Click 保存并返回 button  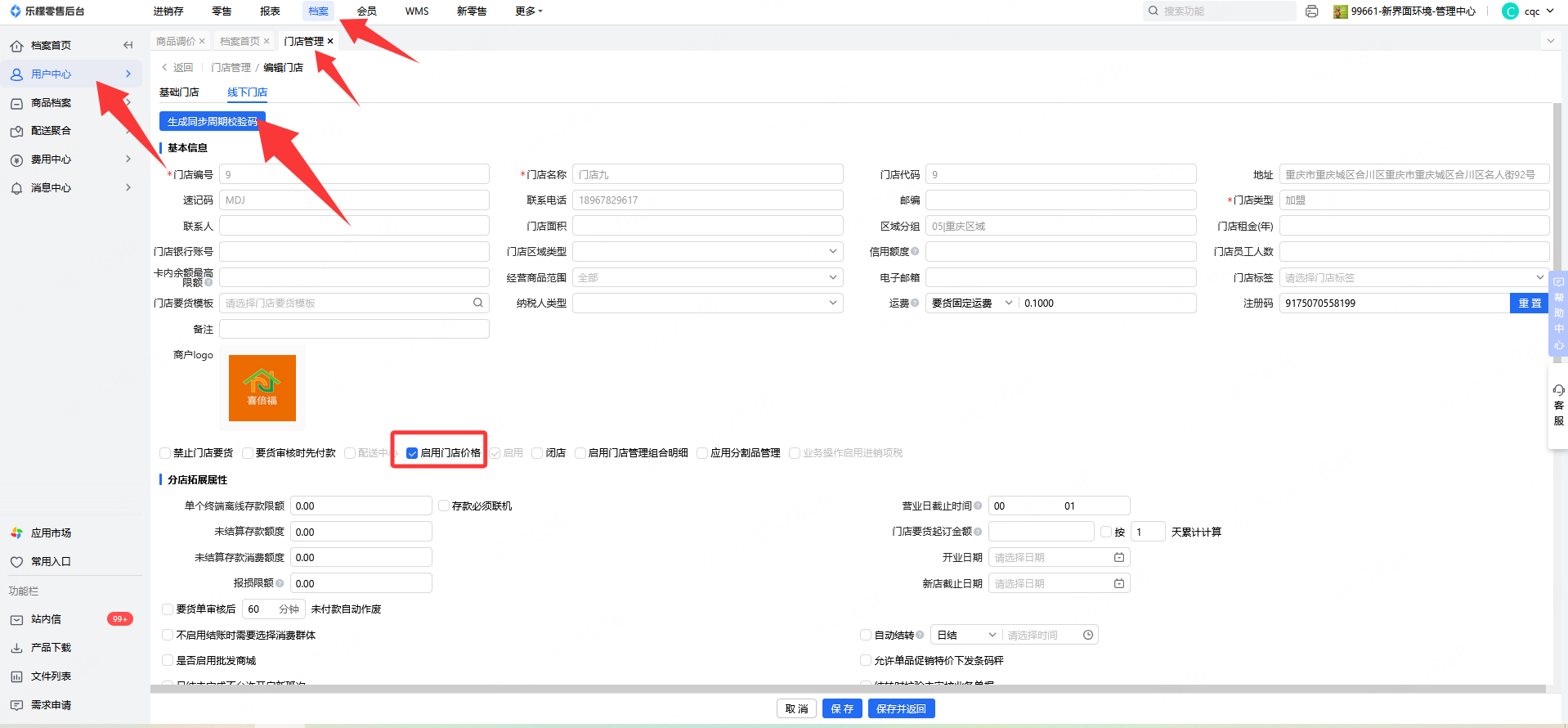click(x=901, y=708)
